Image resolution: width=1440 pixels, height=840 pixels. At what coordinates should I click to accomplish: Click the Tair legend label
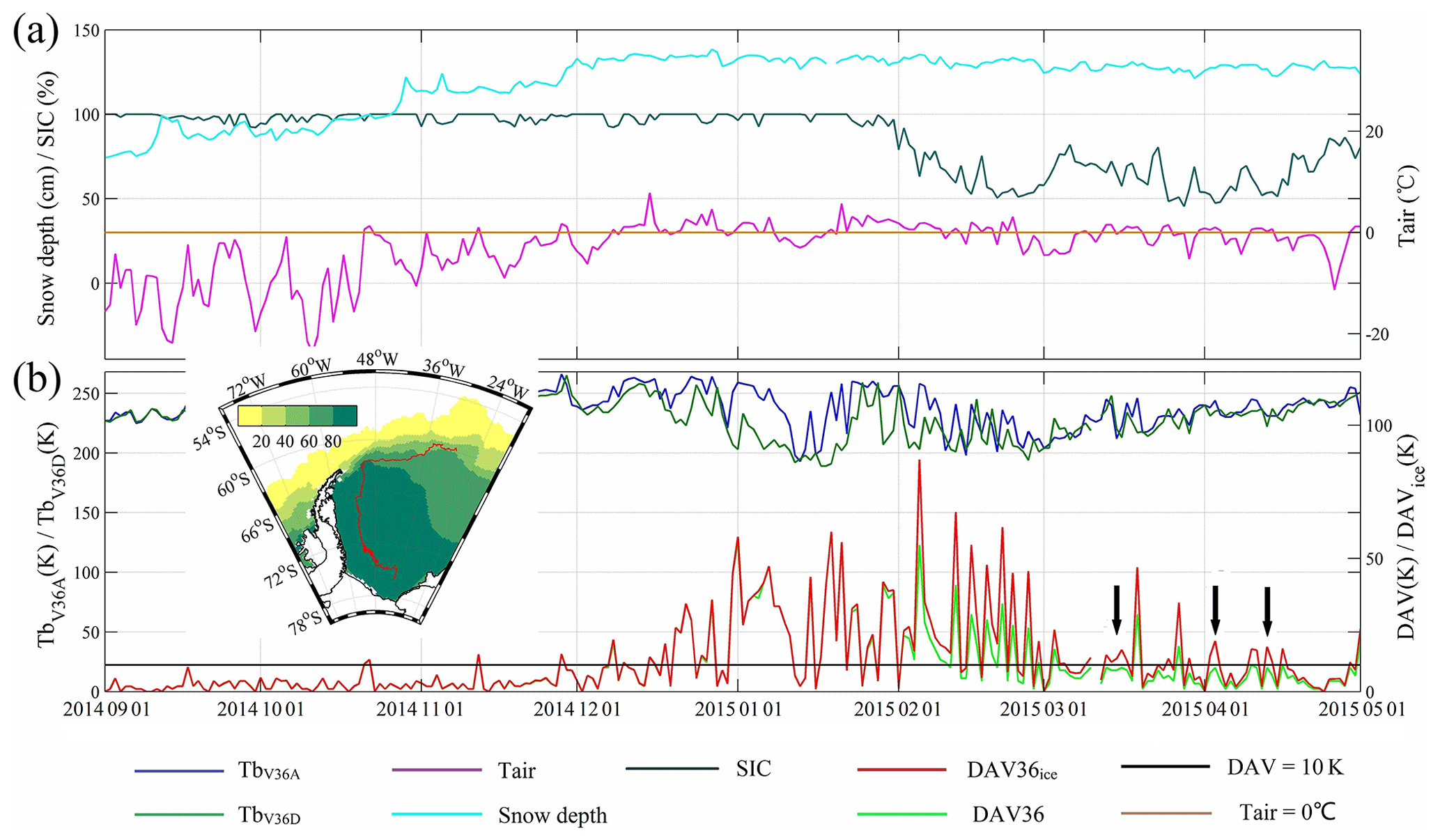[x=516, y=770]
